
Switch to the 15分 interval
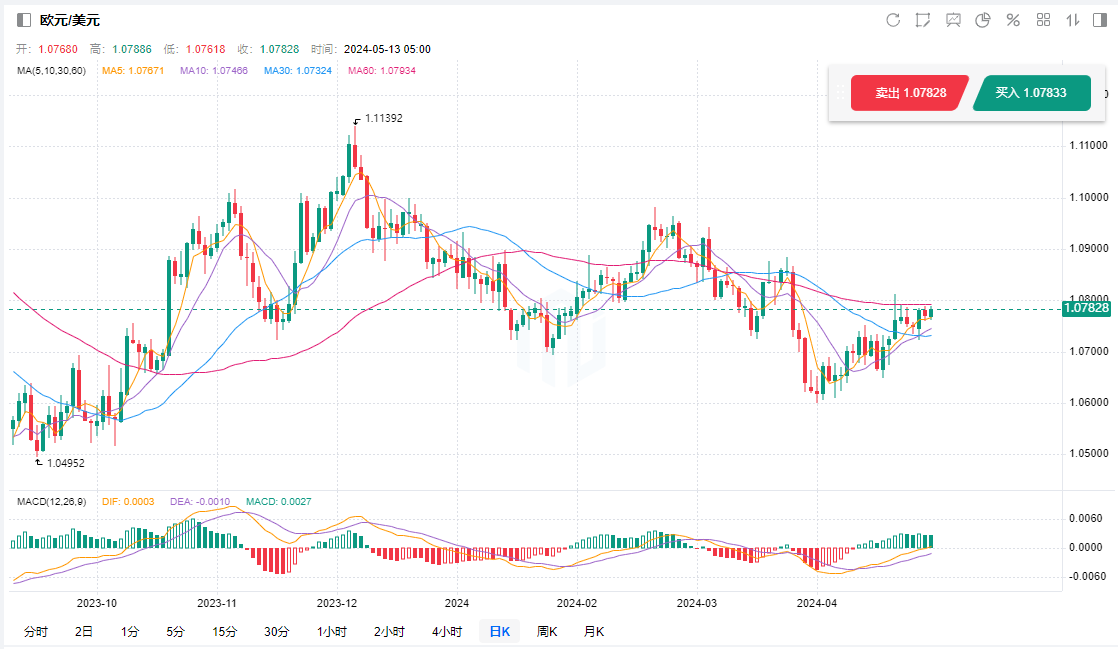[x=225, y=631]
